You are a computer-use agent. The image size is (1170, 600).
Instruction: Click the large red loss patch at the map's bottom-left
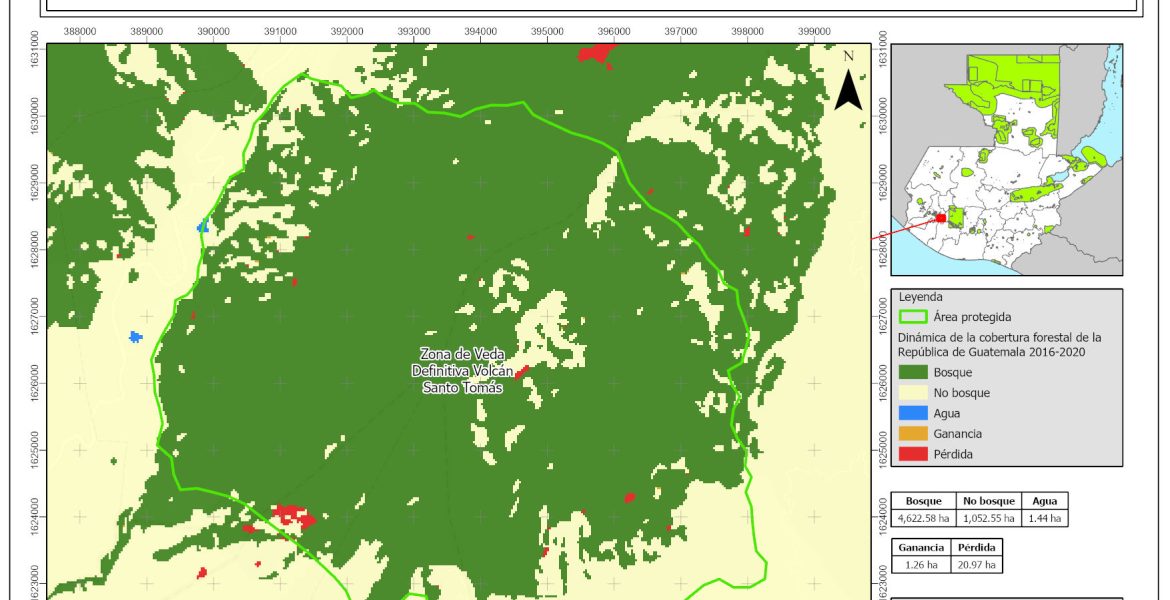tap(293, 516)
